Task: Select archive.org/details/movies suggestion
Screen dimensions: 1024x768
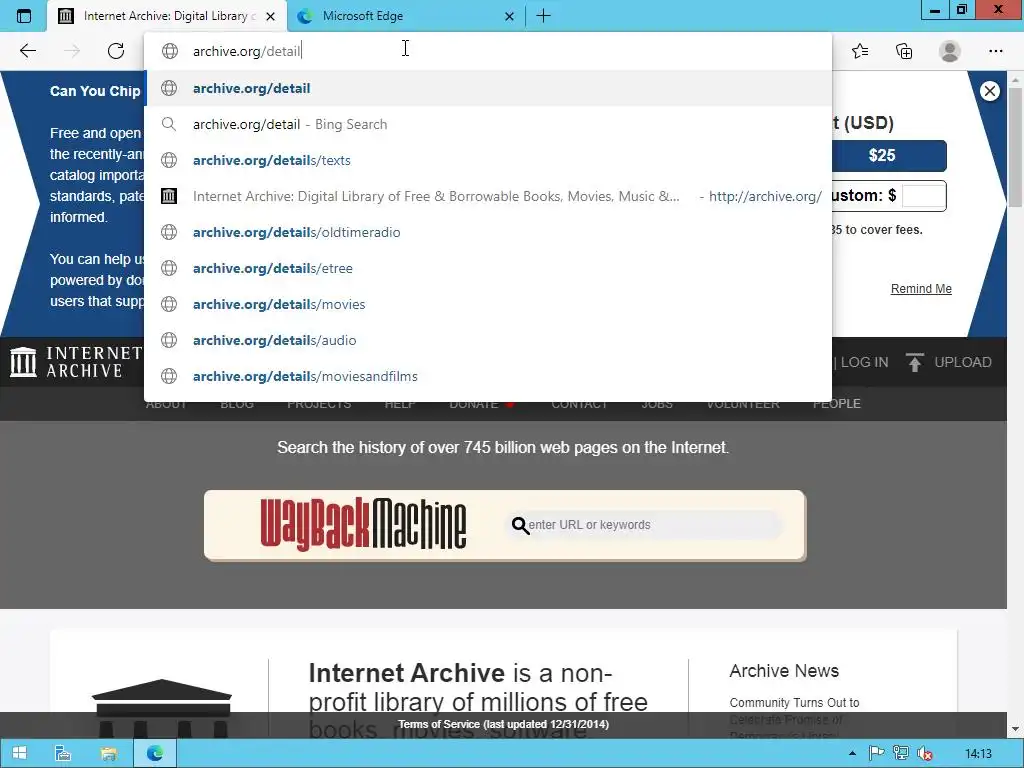Action: coord(488,304)
